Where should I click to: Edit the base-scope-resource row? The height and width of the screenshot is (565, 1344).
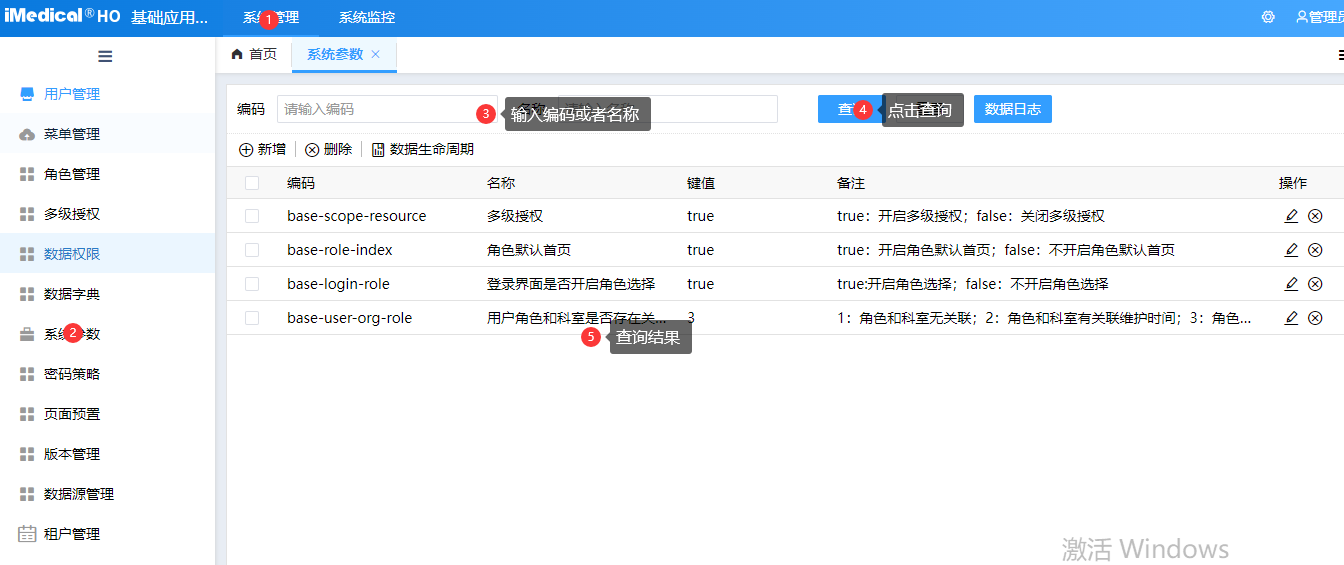(1291, 216)
